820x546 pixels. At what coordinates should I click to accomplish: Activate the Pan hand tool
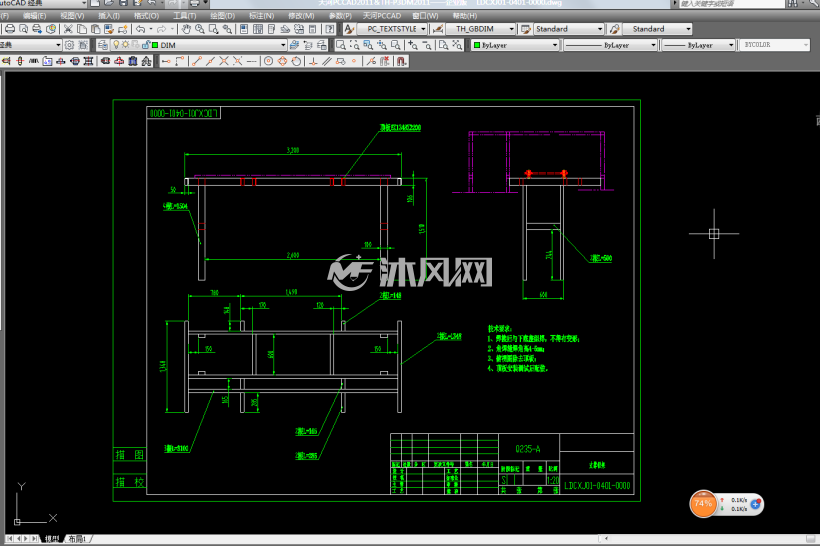point(186,29)
